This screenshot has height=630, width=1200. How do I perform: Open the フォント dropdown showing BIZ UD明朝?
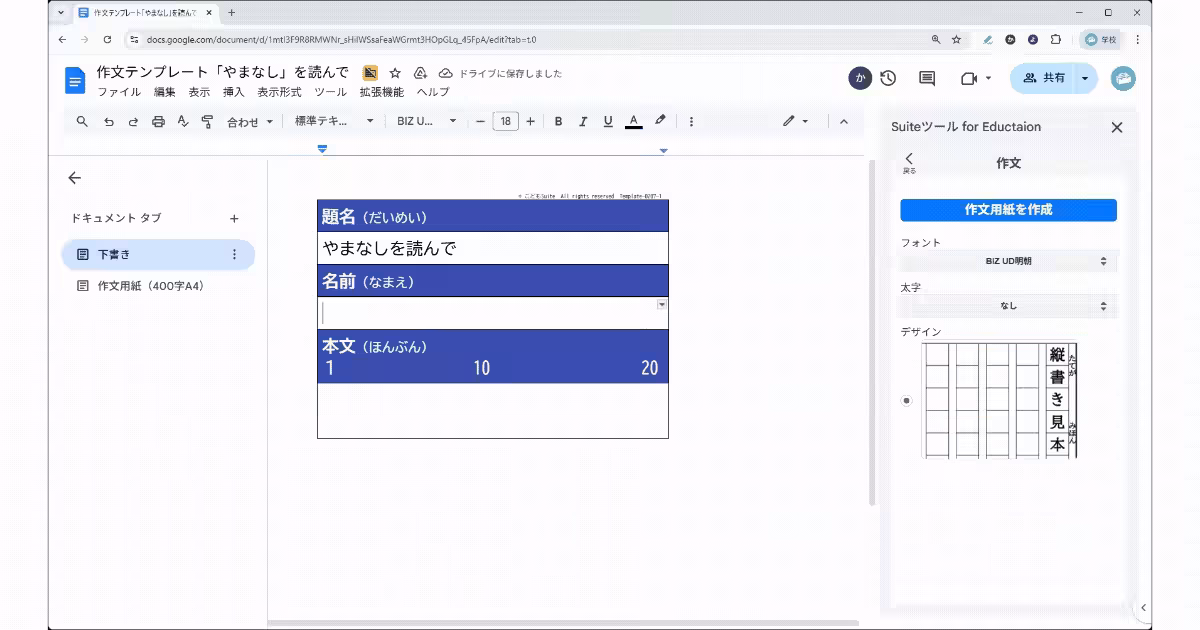pos(1007,261)
